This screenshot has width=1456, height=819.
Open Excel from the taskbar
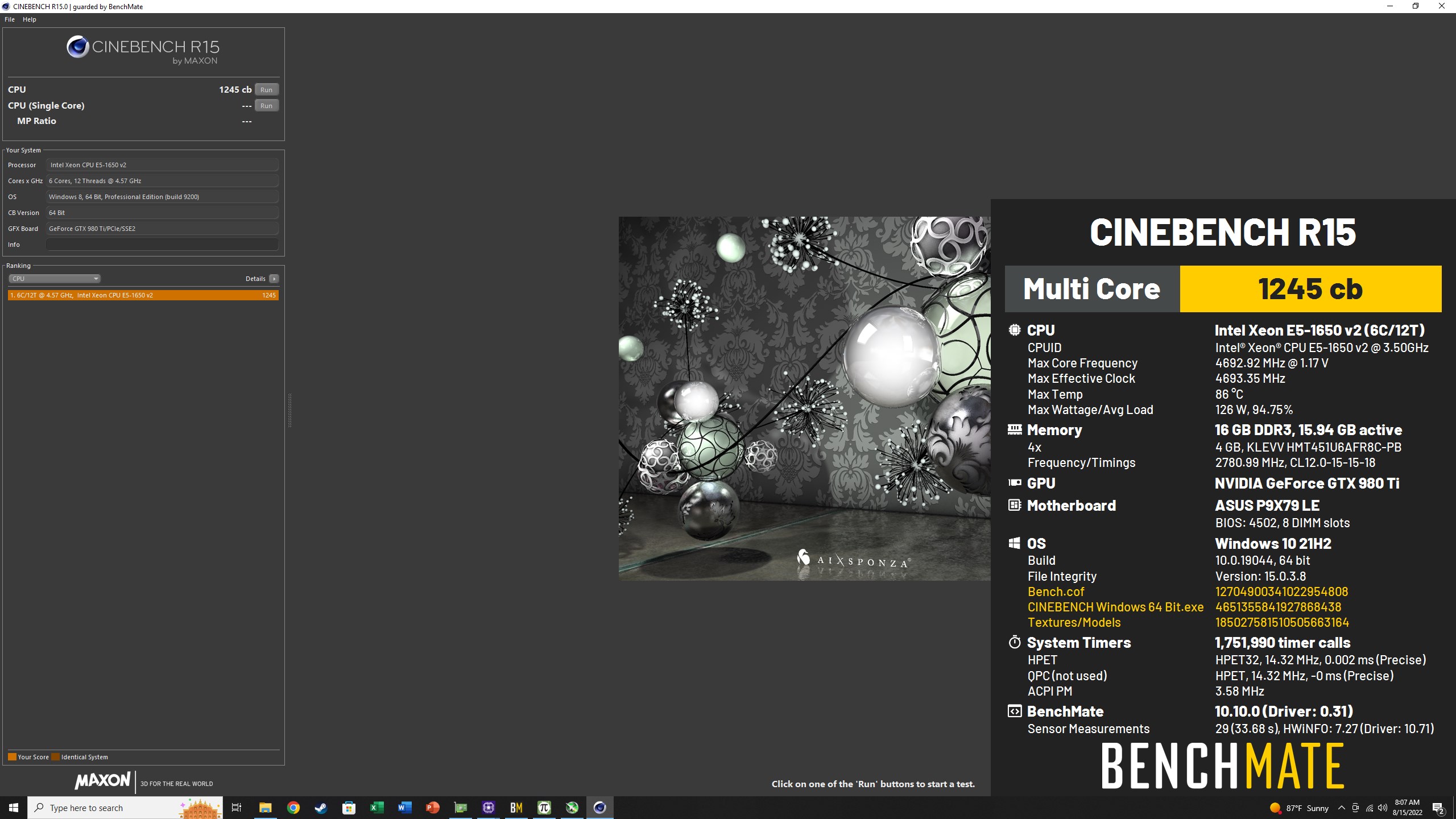[377, 808]
